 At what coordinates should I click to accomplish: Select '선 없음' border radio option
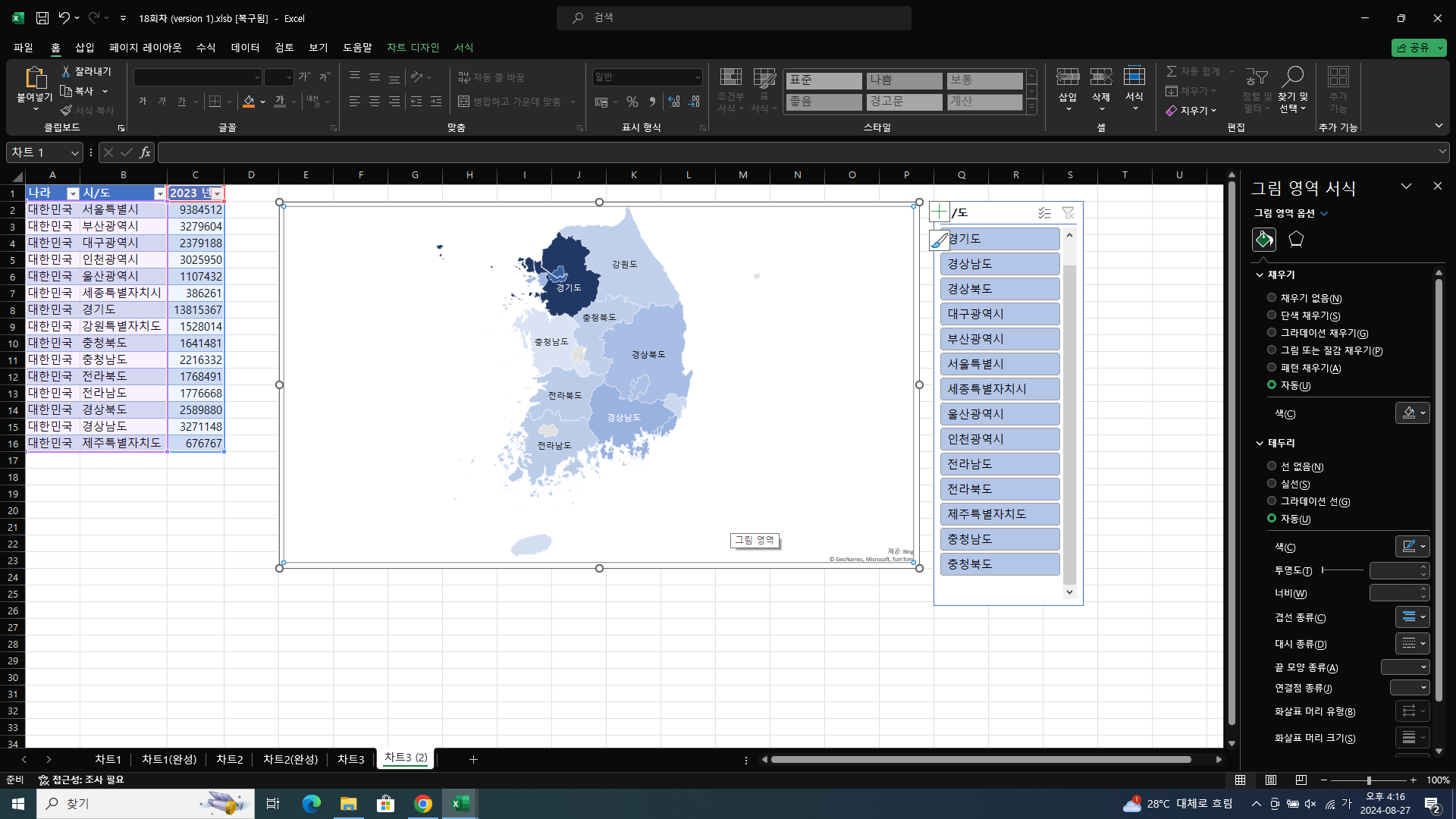[1272, 466]
